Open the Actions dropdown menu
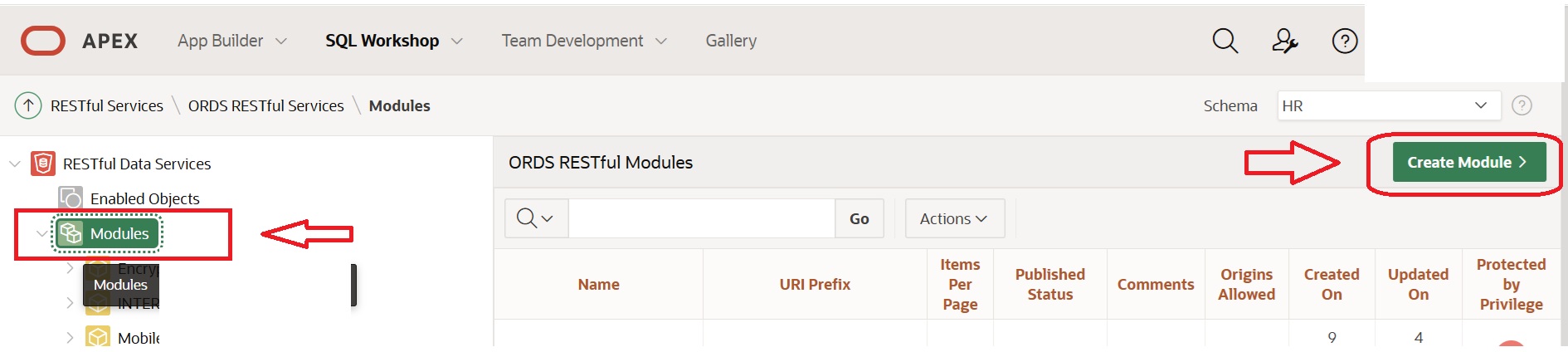 pyautogui.click(x=954, y=218)
